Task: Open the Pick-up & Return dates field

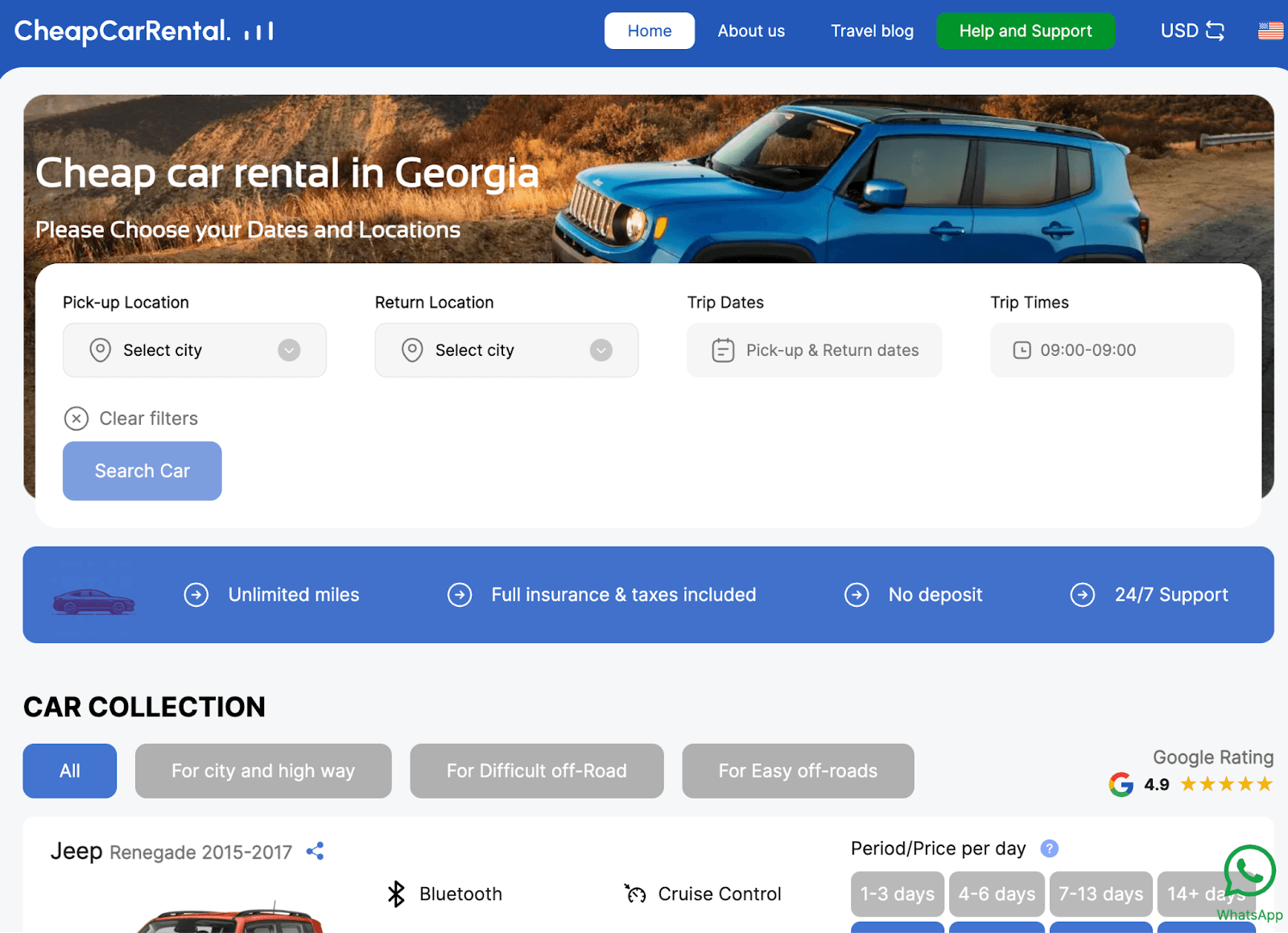Action: [814, 350]
